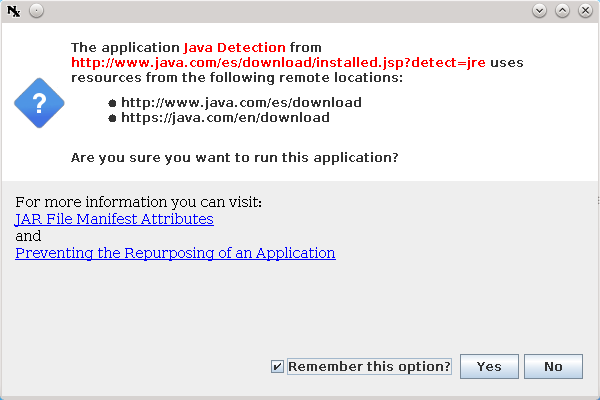Viewport: 600px width, 400px height.
Task: Click the https://java.com/en/download location text
Action: [x=225, y=117]
